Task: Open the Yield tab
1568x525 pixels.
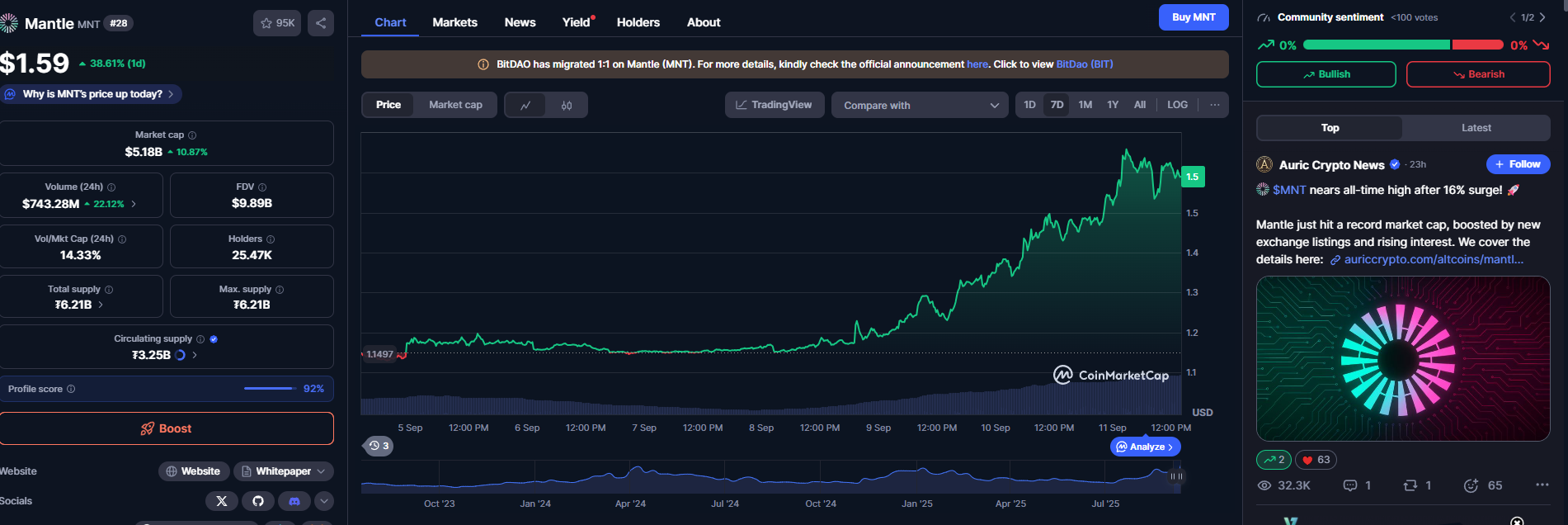Action: point(577,22)
